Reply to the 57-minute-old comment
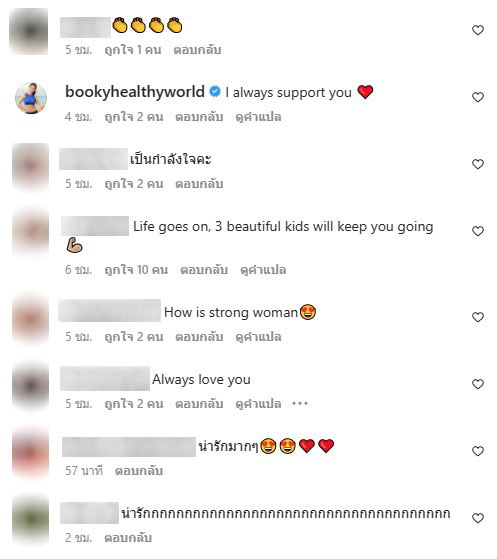The width and height of the screenshot is (497, 559). coord(139,471)
